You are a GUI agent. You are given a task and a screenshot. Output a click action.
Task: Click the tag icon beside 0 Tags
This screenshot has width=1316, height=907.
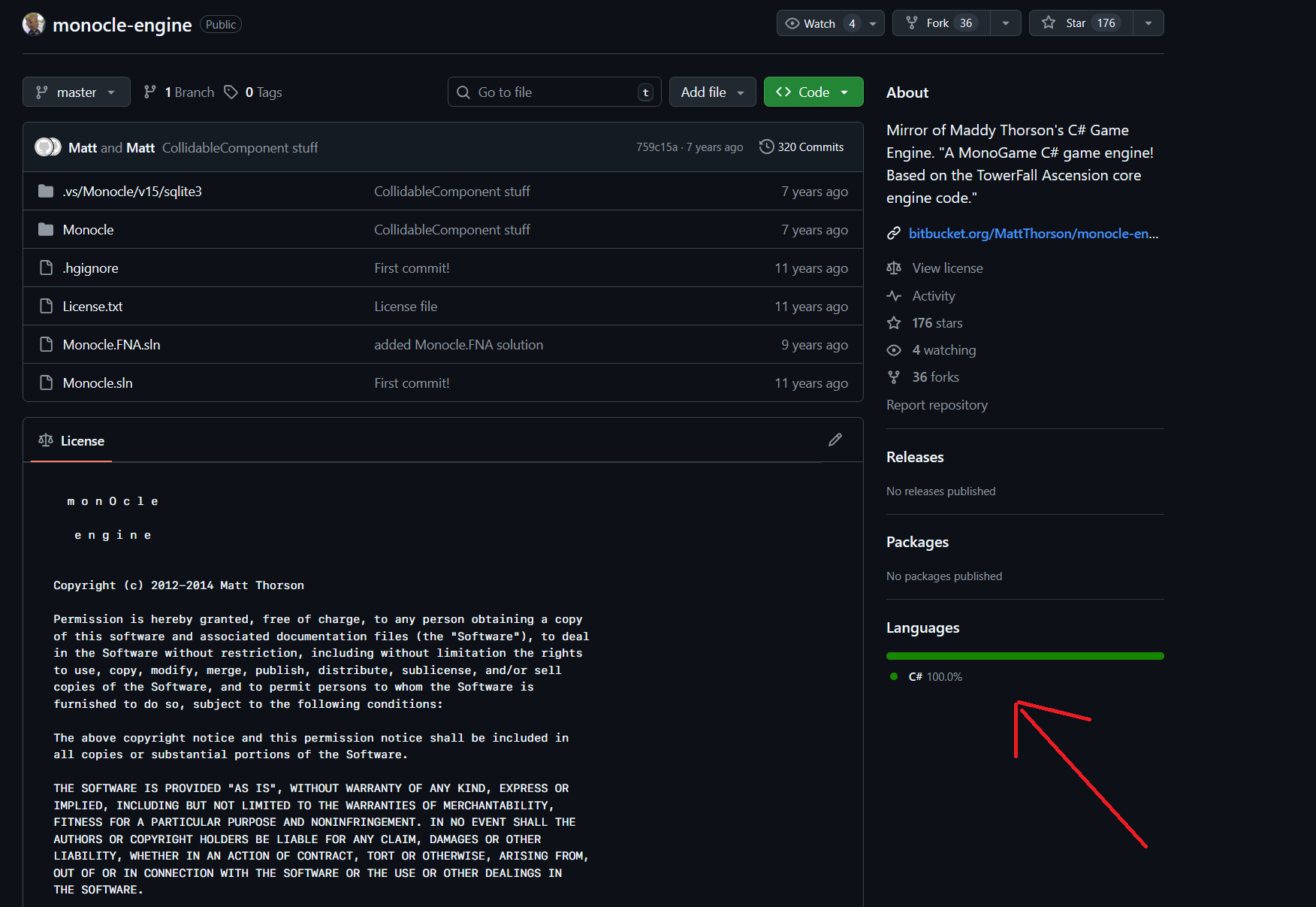231,92
